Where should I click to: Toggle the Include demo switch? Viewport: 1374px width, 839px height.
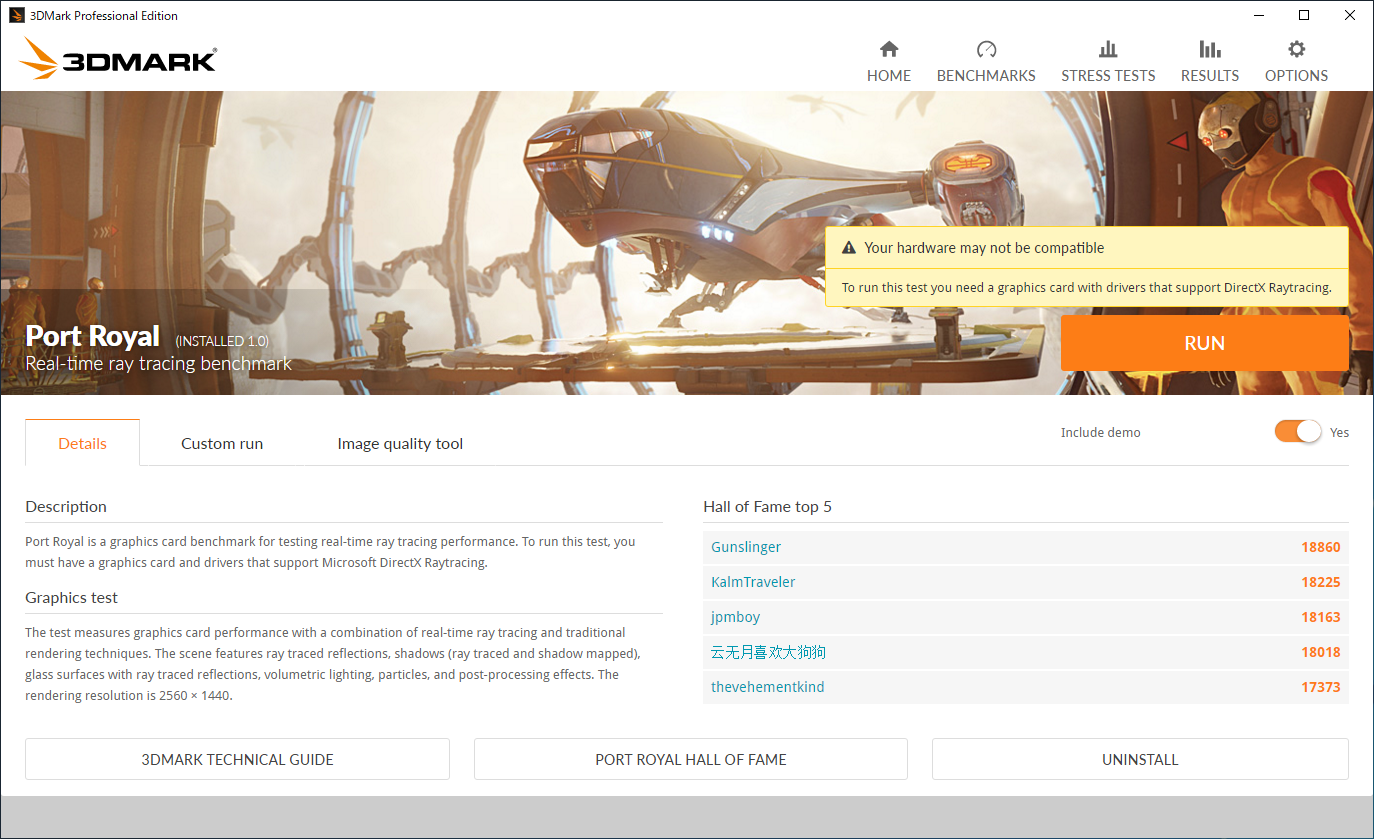[x=1298, y=432]
